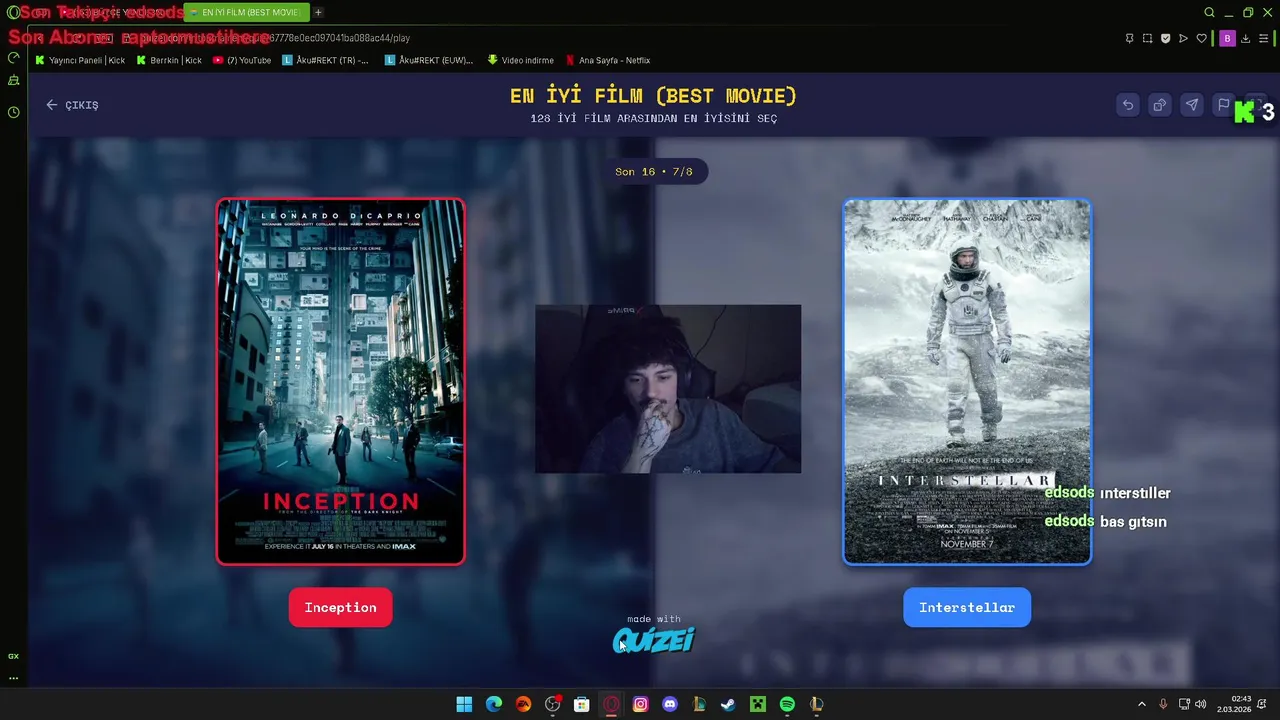The width and height of the screenshot is (1280, 720).
Task: Open Microsoft Store taskbar icon
Action: click(x=582, y=704)
